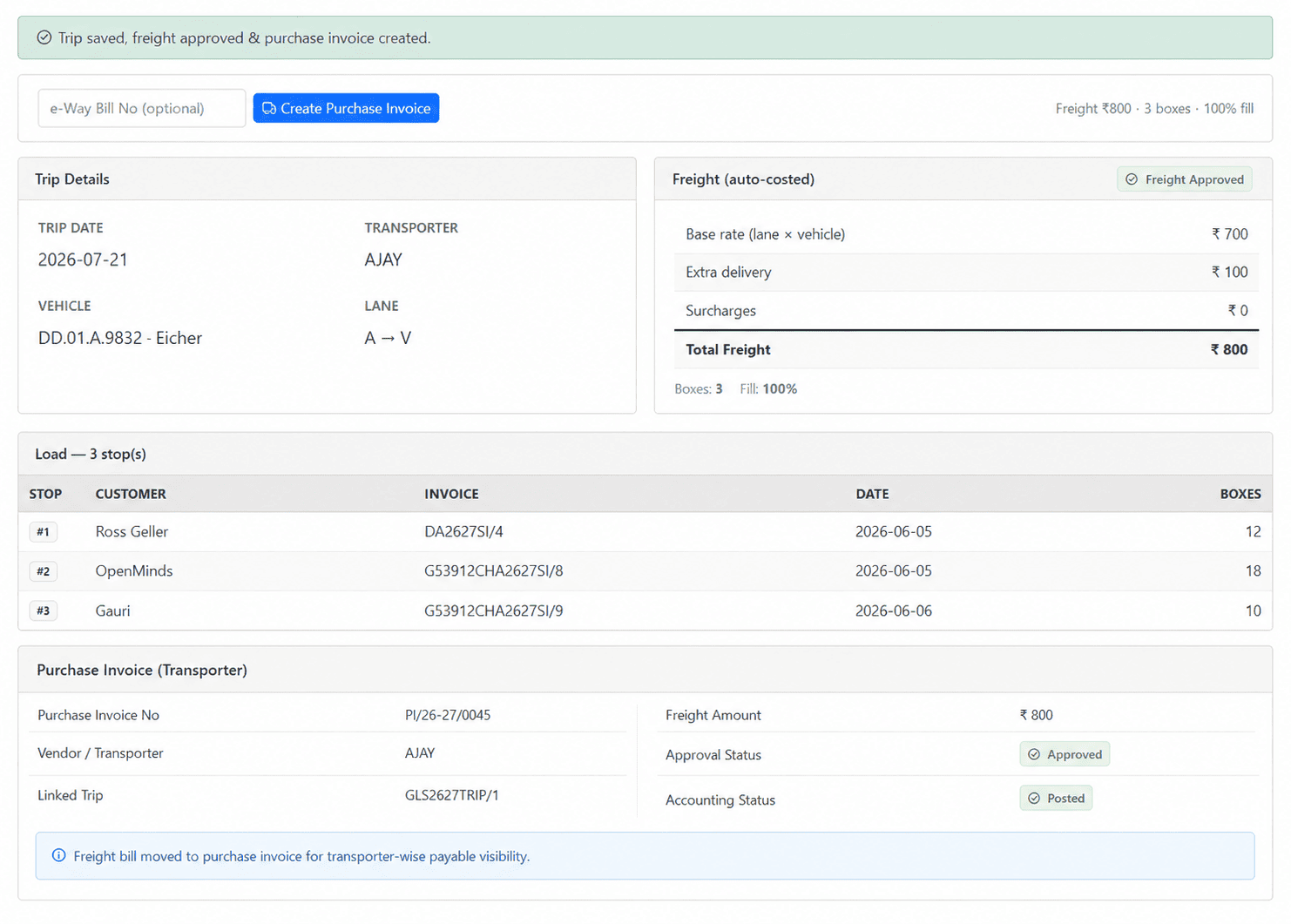The width and height of the screenshot is (1291, 924).
Task: Click the DATE column header
Action: pos(872,494)
